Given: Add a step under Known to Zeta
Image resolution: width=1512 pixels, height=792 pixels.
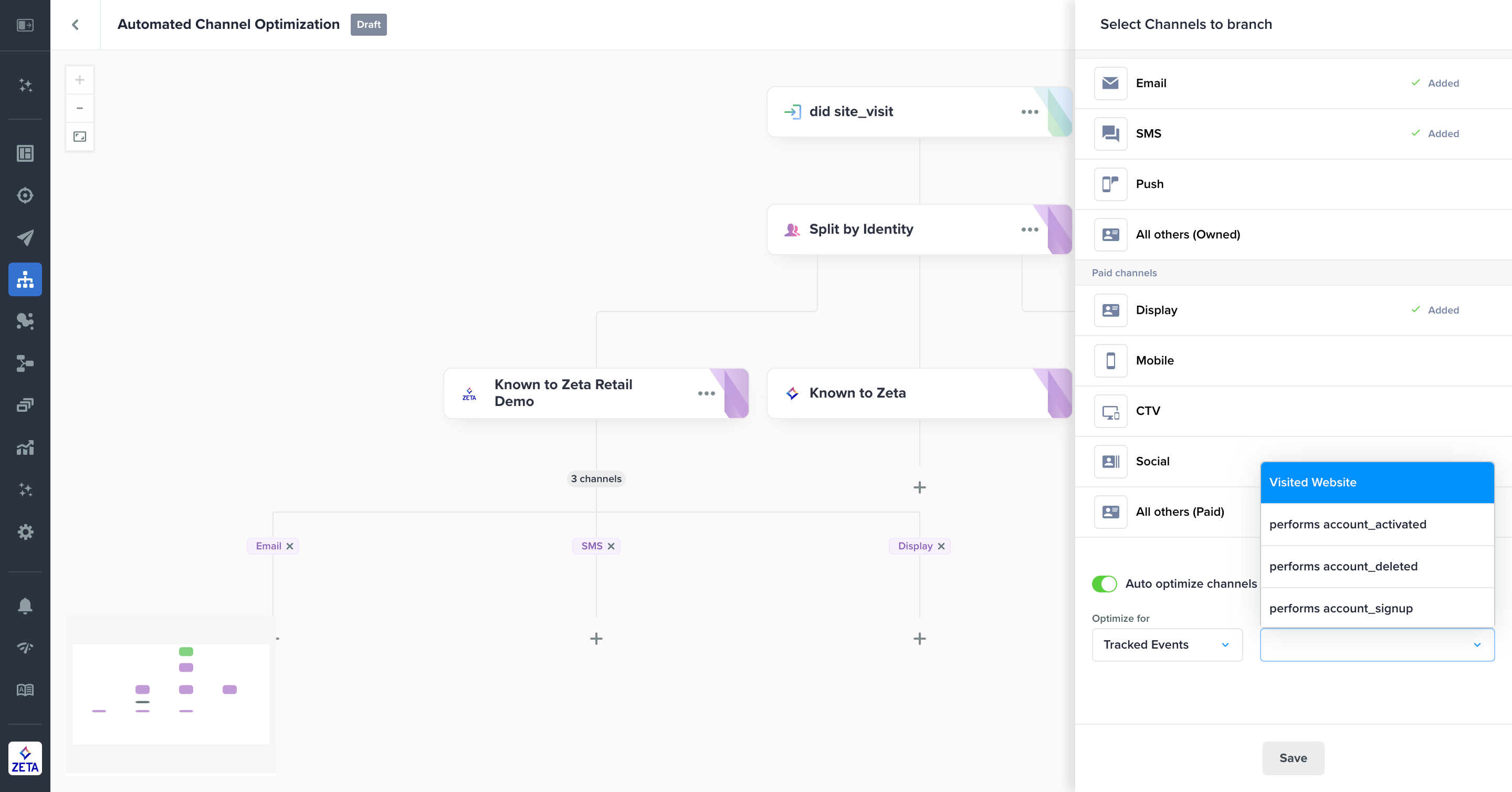Looking at the screenshot, I should 919,487.
